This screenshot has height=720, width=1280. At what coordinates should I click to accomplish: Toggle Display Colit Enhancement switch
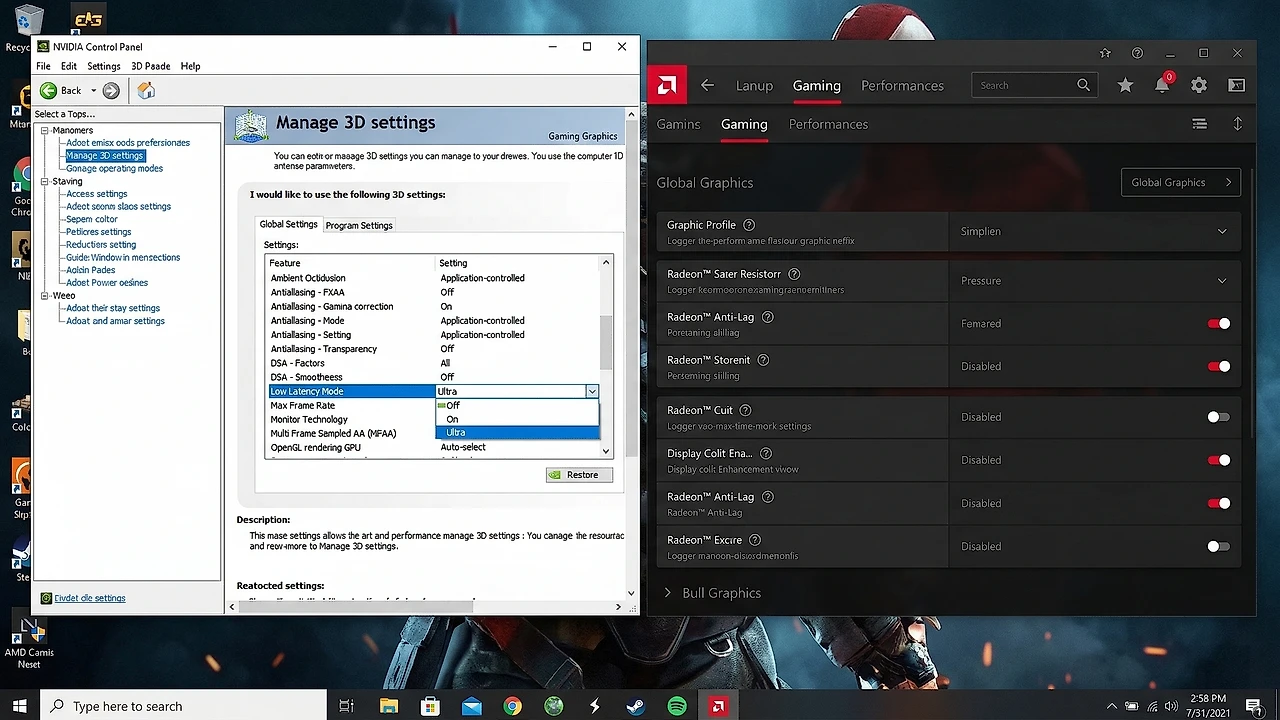(1218, 460)
